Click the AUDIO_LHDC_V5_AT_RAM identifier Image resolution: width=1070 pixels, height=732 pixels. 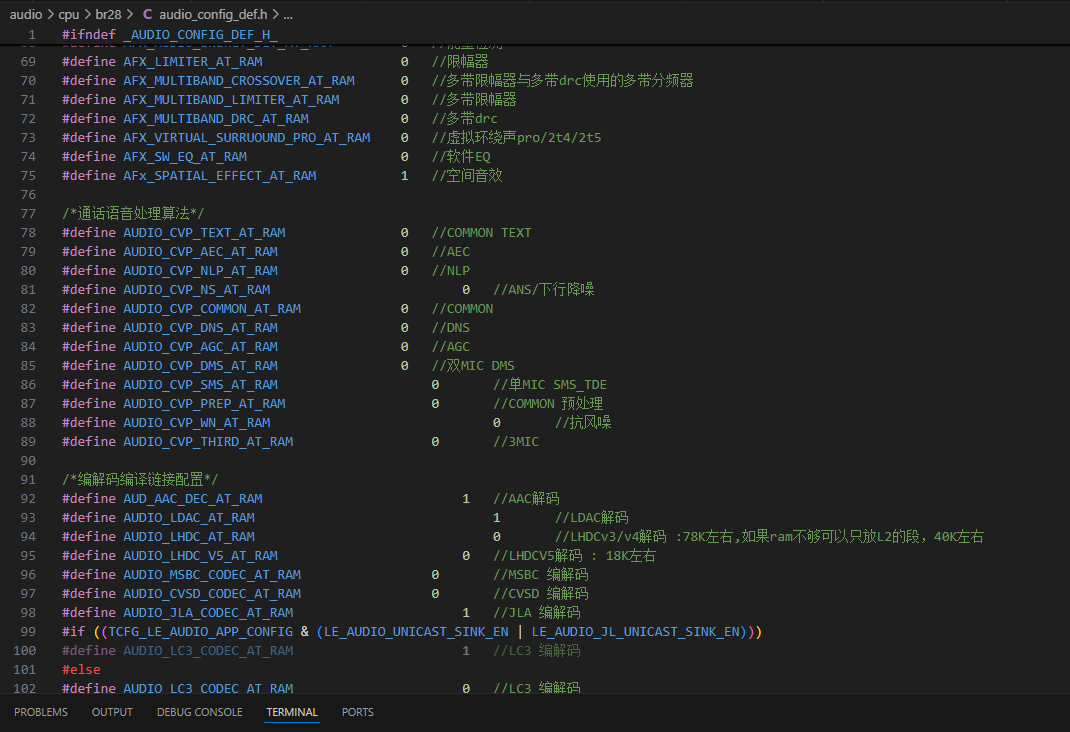pyautogui.click(x=201, y=556)
